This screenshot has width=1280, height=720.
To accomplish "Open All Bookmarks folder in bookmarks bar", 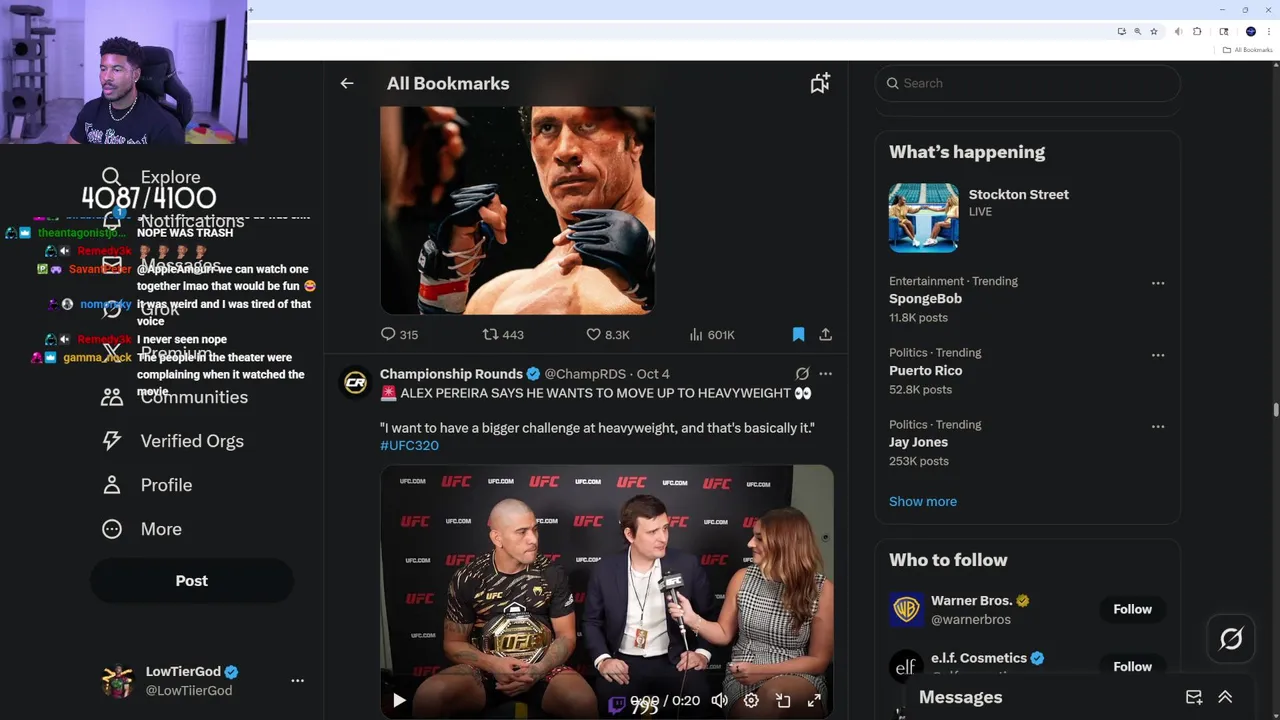I will [1247, 50].
